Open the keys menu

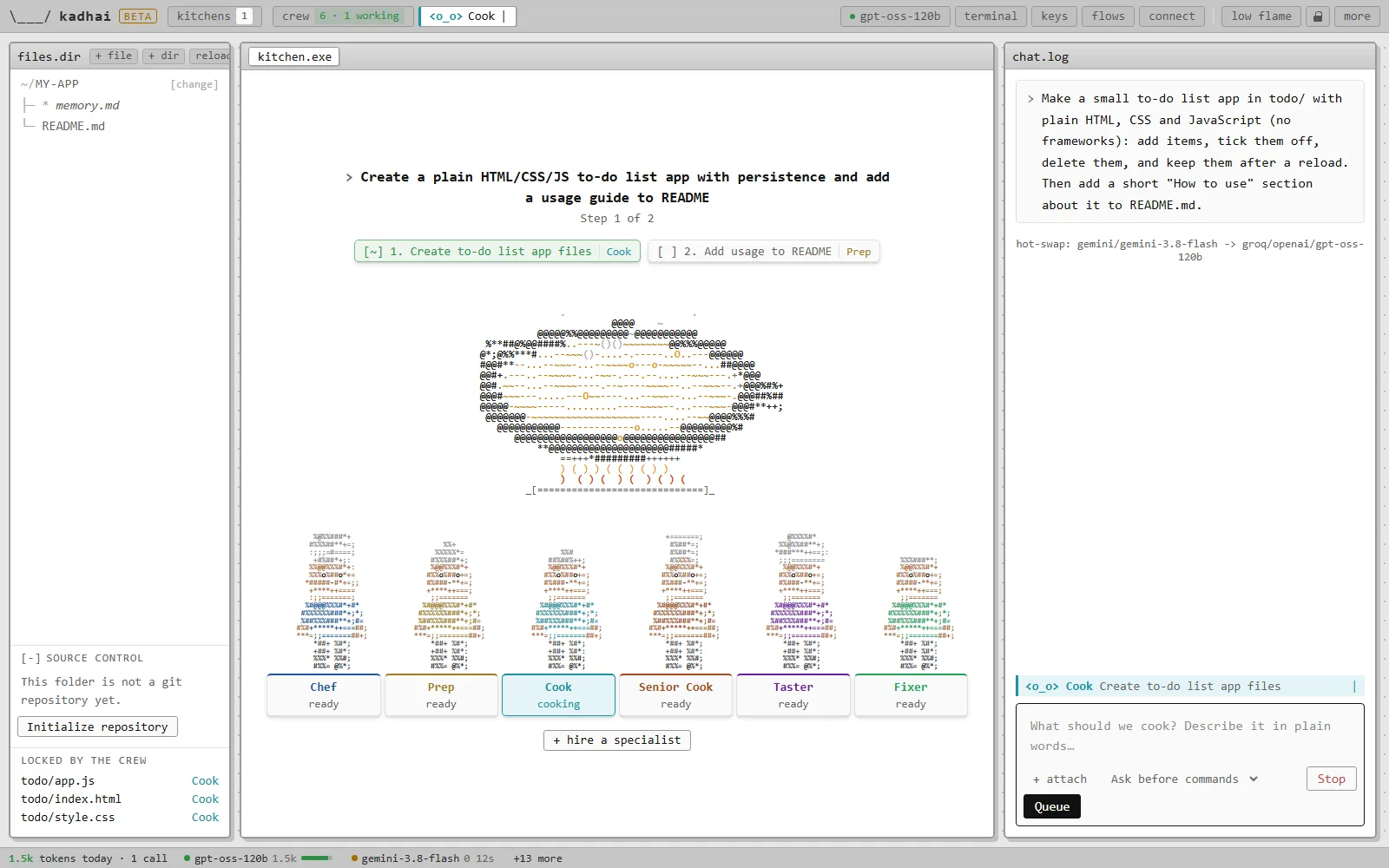[x=1055, y=16]
